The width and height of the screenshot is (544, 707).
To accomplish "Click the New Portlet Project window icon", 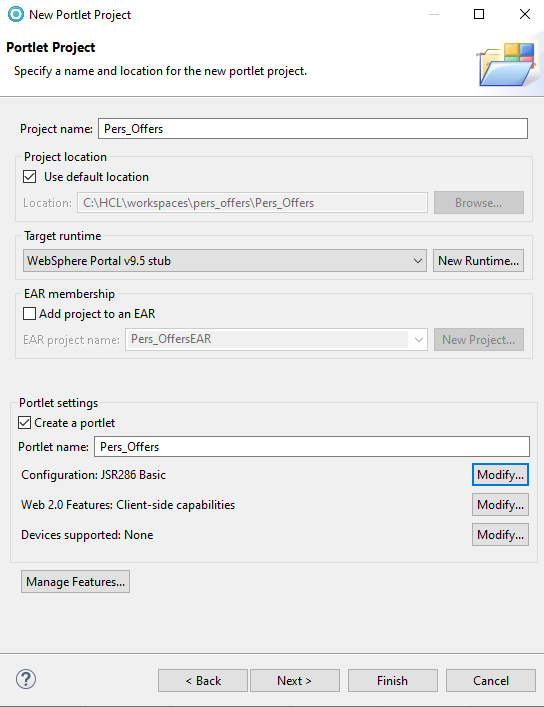I will pos(16,14).
